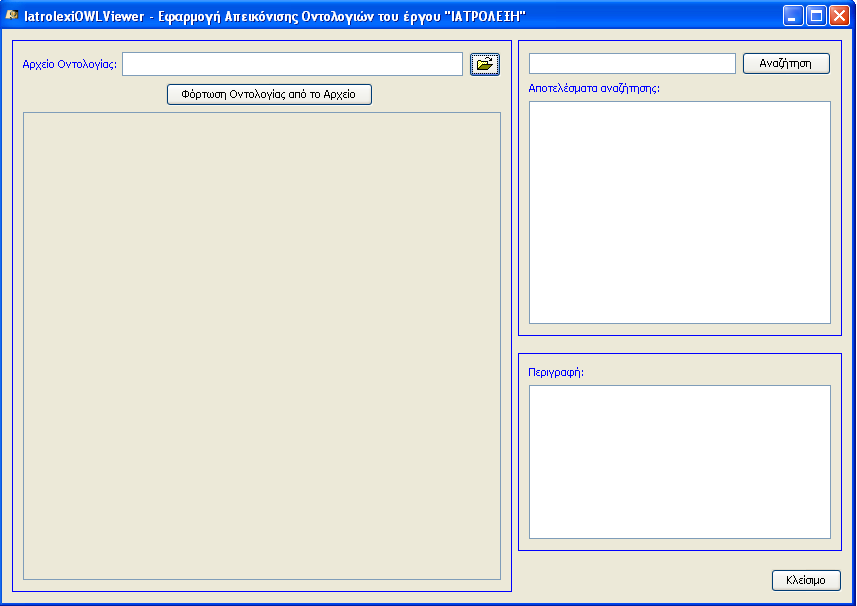Click the Αναζήτηση search button
Image resolution: width=857 pixels, height=606 pixels.
click(786, 63)
